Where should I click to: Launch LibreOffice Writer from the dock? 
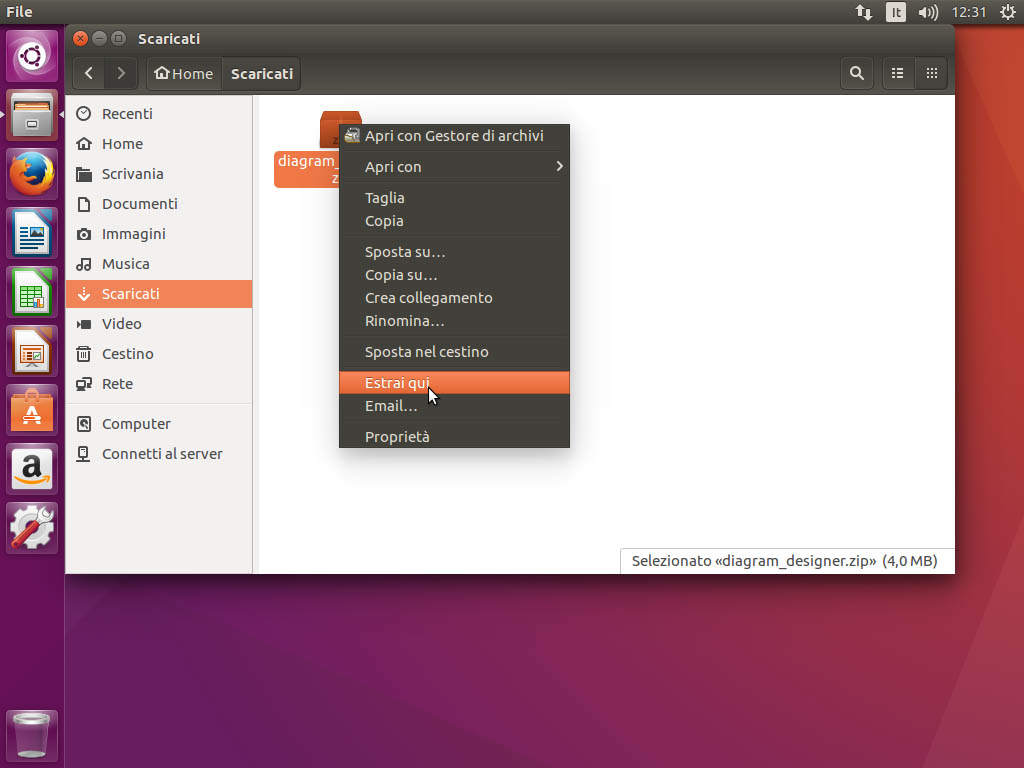pos(33,234)
